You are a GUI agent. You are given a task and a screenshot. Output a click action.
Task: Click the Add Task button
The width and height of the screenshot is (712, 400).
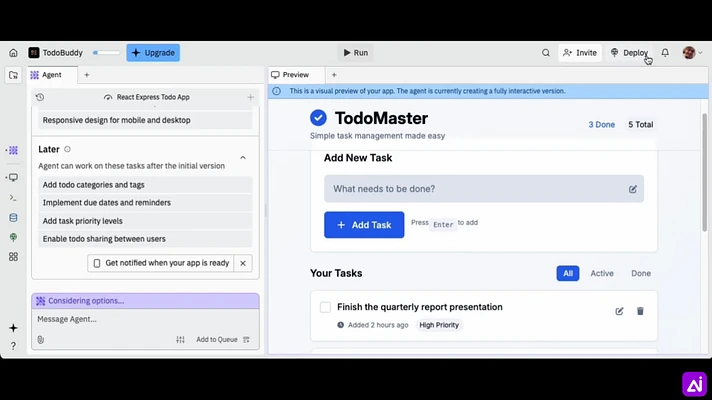tap(364, 225)
